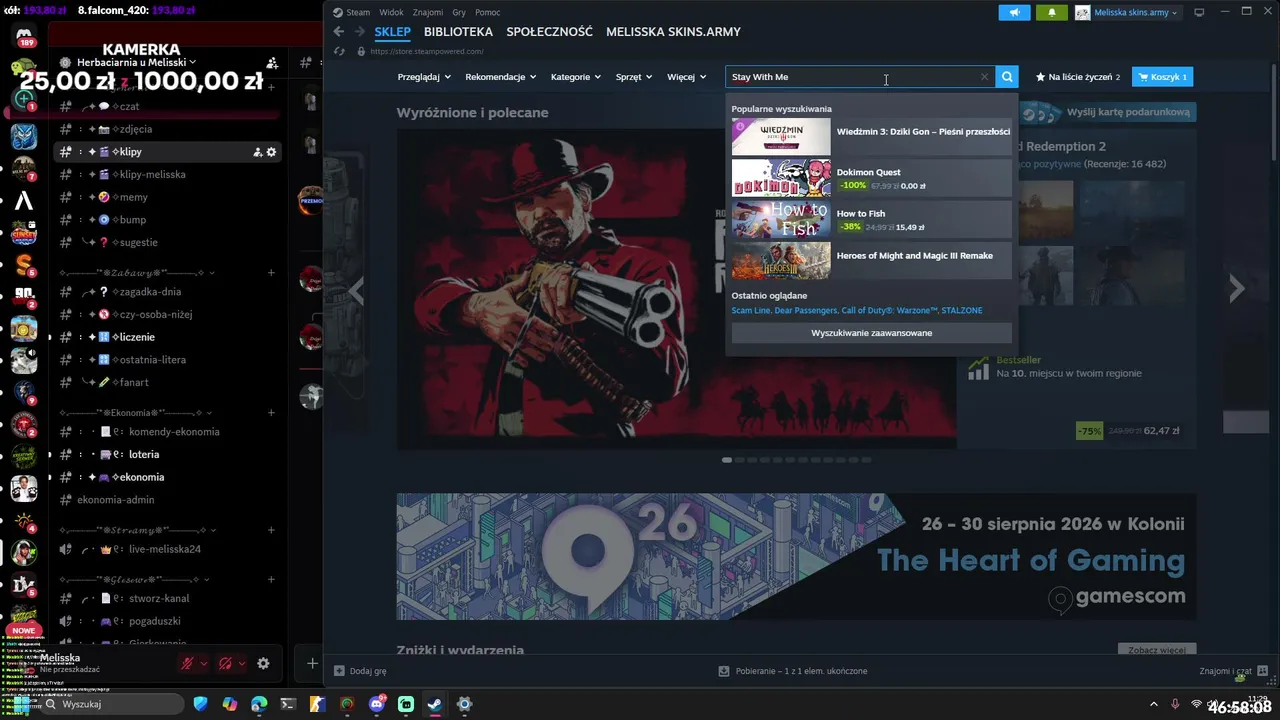Select Wiedźmin 3 Dziki Gon suggestion
1280x720 pixels.
click(872, 137)
